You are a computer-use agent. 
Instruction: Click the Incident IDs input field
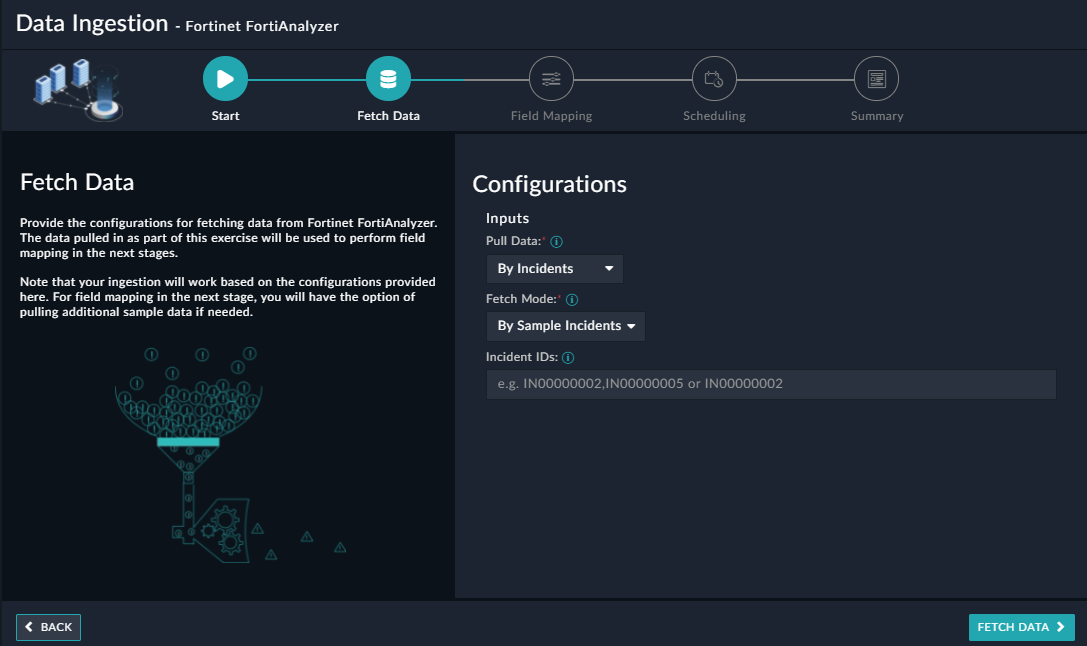point(771,384)
